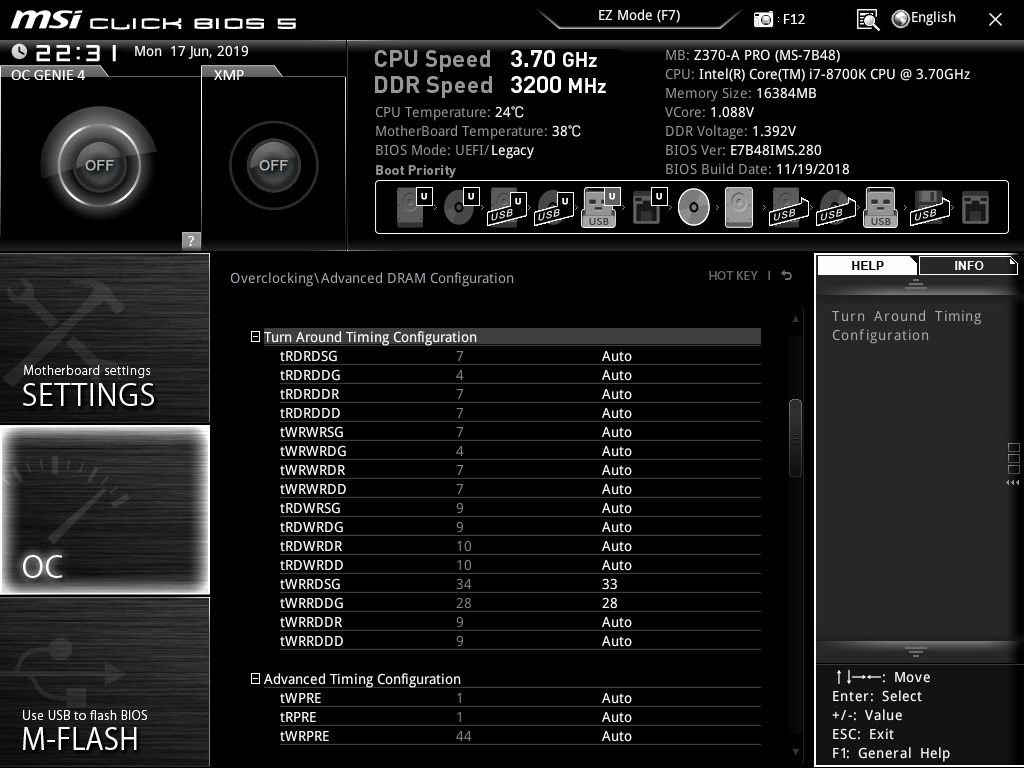1024x768 pixels.
Task: Click the date Mon 17 Jun, 2019
Action: point(191,51)
